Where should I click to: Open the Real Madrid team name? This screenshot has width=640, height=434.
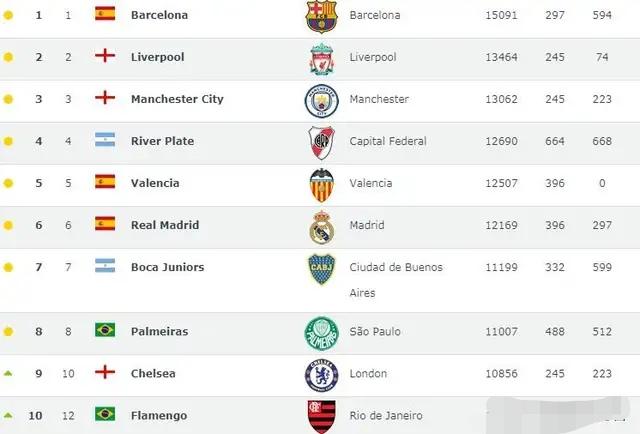point(165,225)
